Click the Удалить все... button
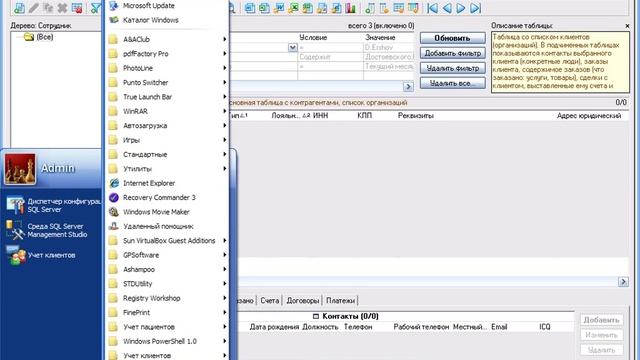640x360 pixels. pyautogui.click(x=452, y=83)
